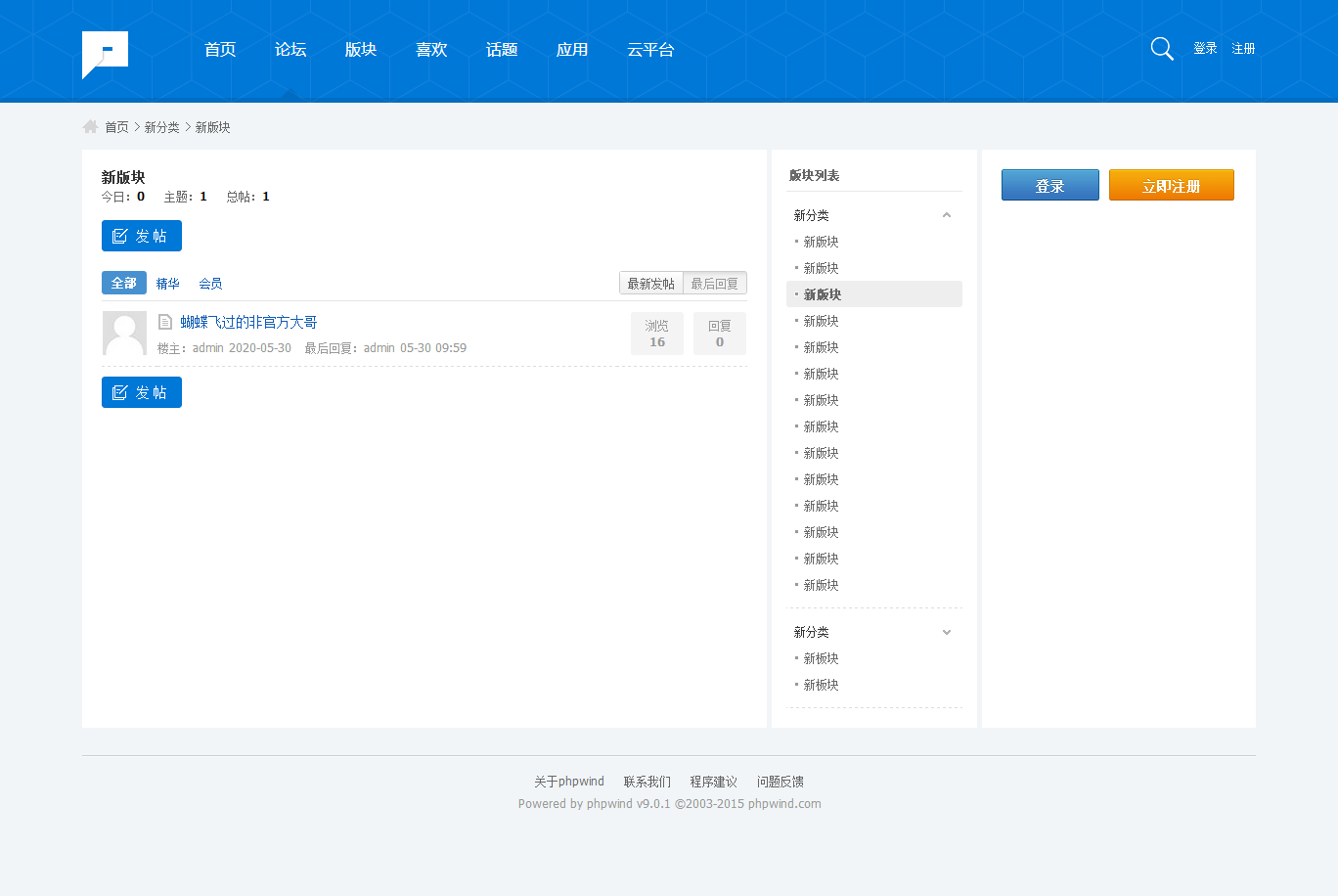Open 应用 in top navigation
1338x896 pixels.
572,50
